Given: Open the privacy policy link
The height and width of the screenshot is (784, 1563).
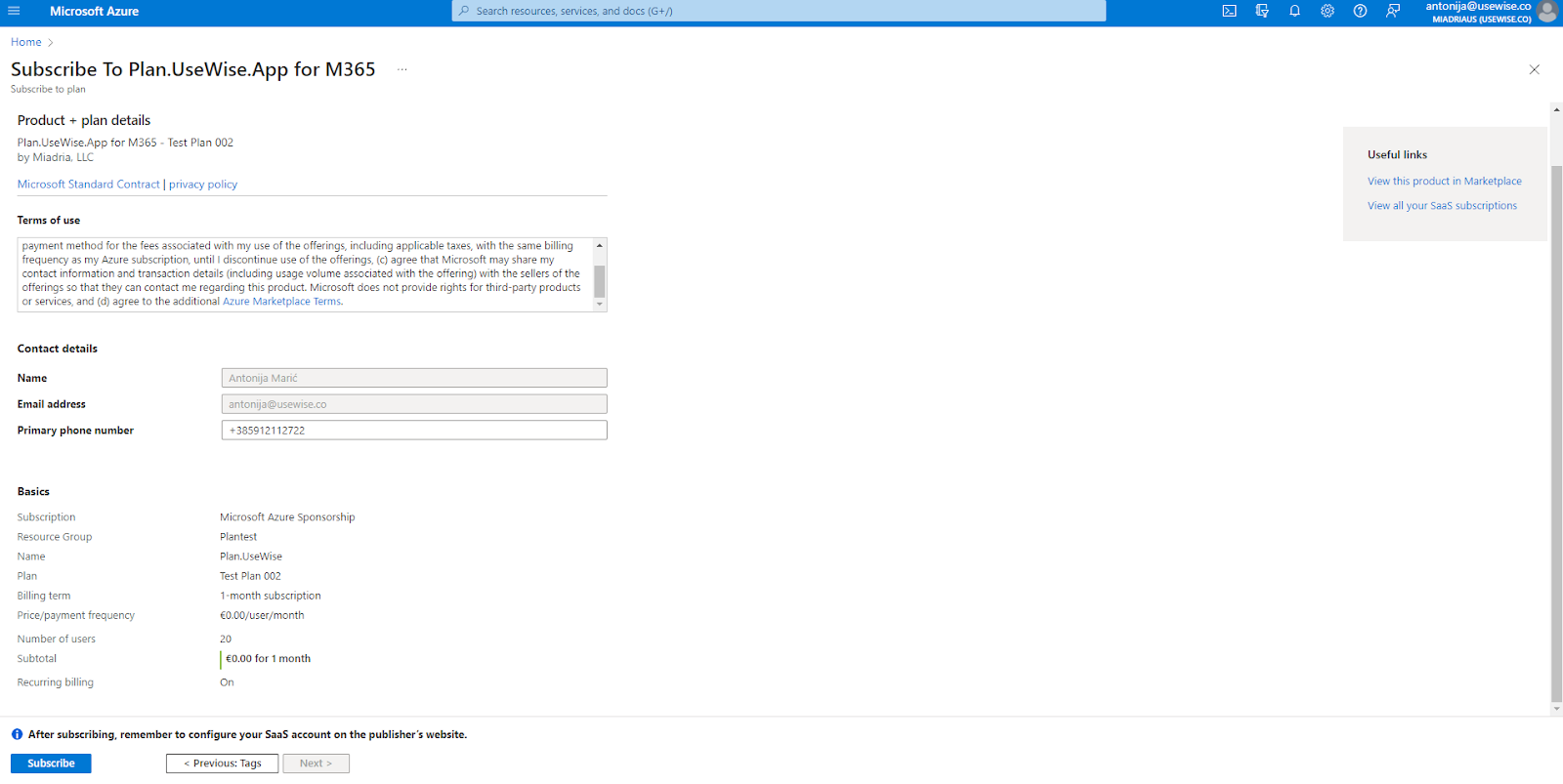Looking at the screenshot, I should pos(203,184).
